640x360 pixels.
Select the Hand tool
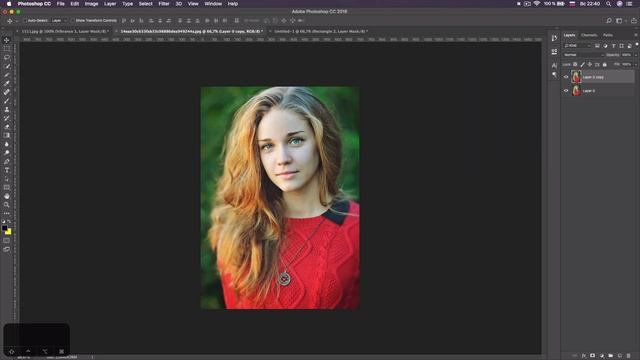tap(7, 196)
